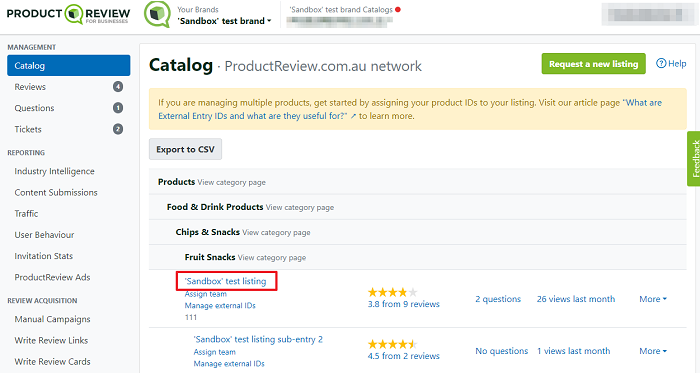
Task: View category page for Fruit Snacks
Action: point(271,257)
